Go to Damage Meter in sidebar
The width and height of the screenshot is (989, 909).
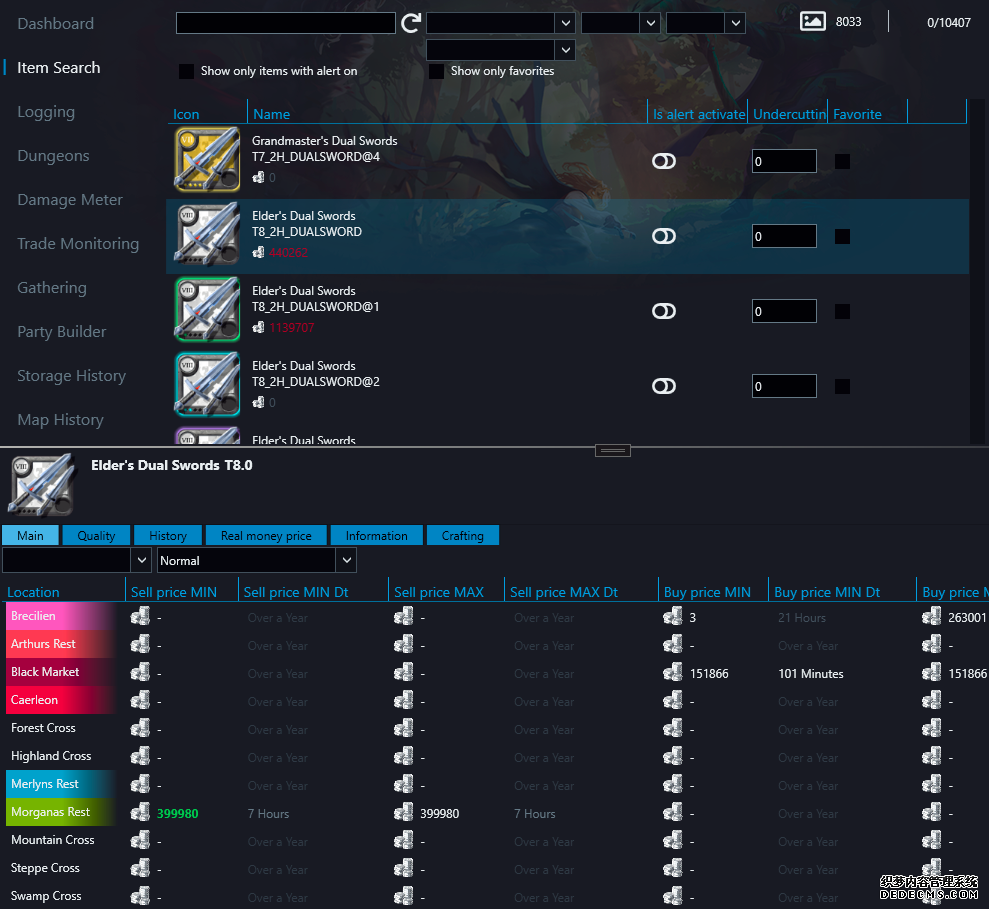(x=70, y=200)
